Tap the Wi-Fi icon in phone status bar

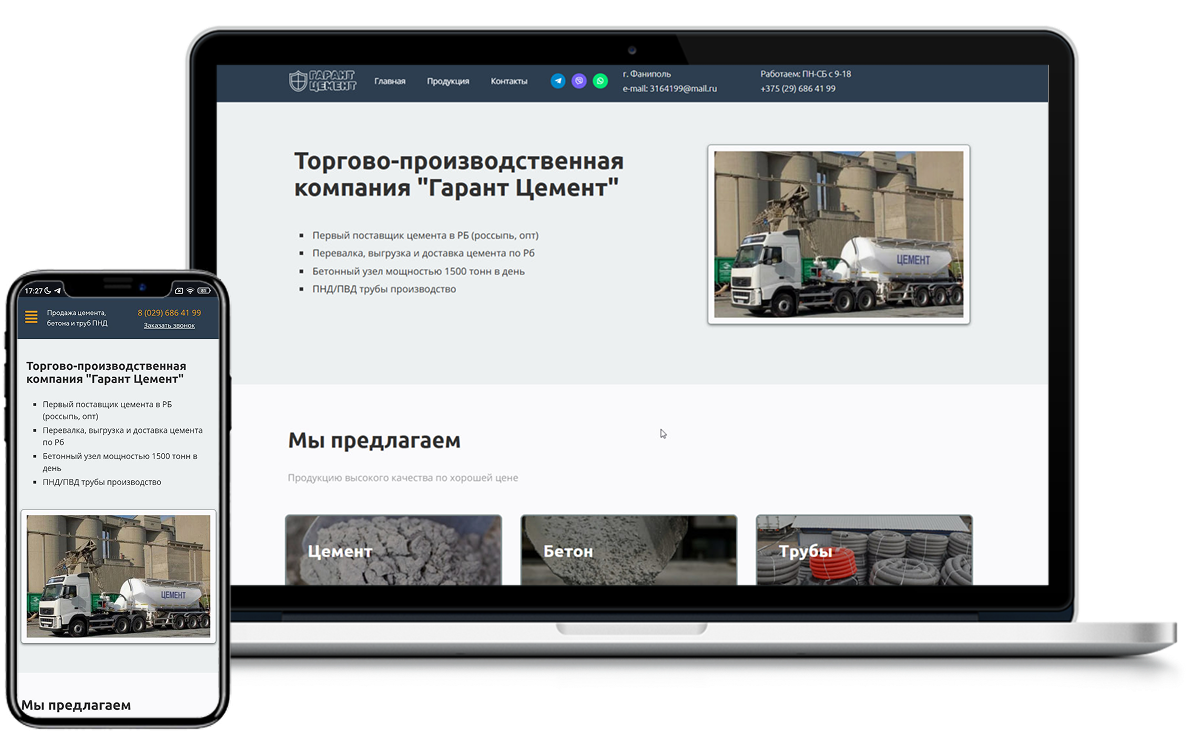[190, 291]
